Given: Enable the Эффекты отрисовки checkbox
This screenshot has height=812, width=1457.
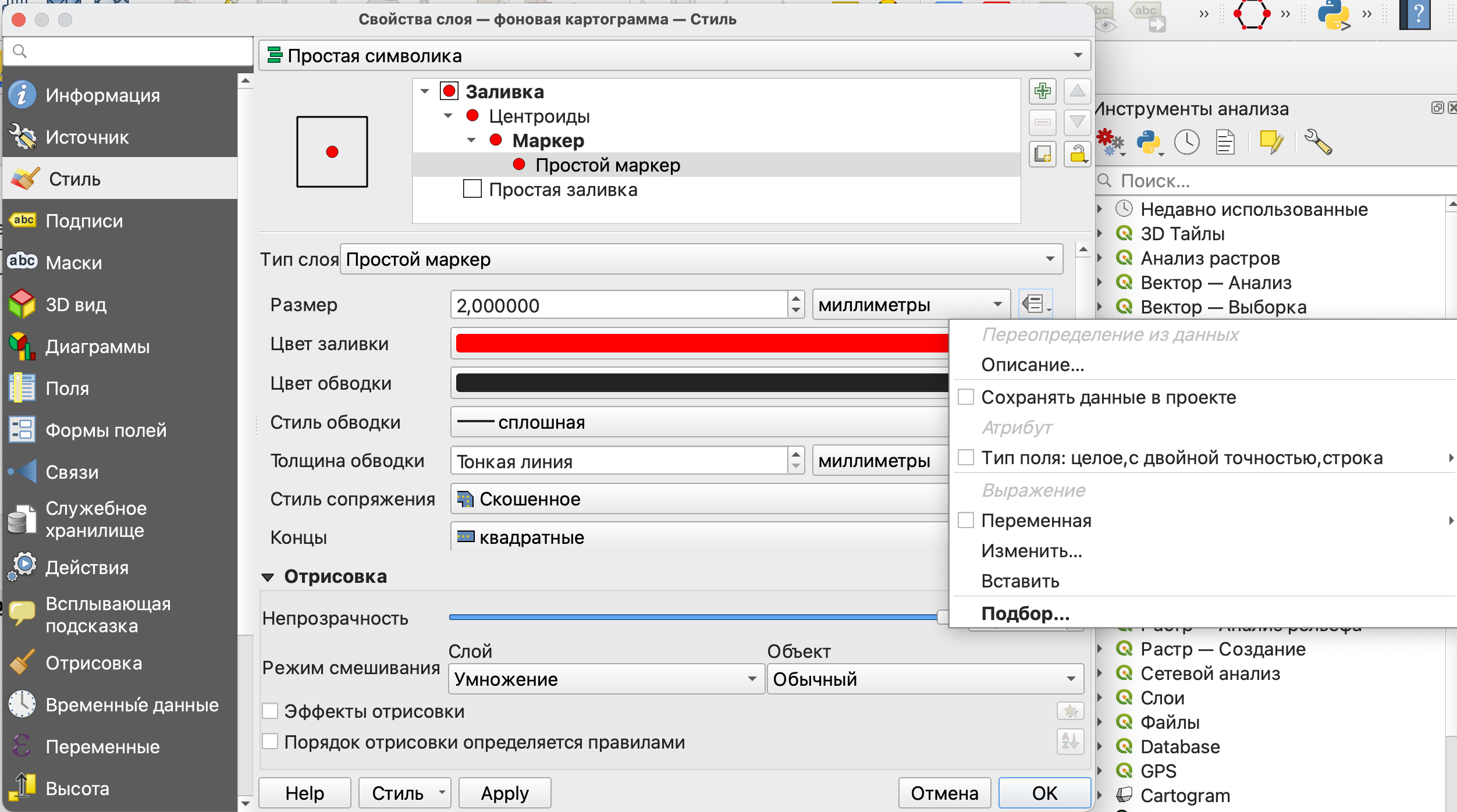Looking at the screenshot, I should (270, 711).
